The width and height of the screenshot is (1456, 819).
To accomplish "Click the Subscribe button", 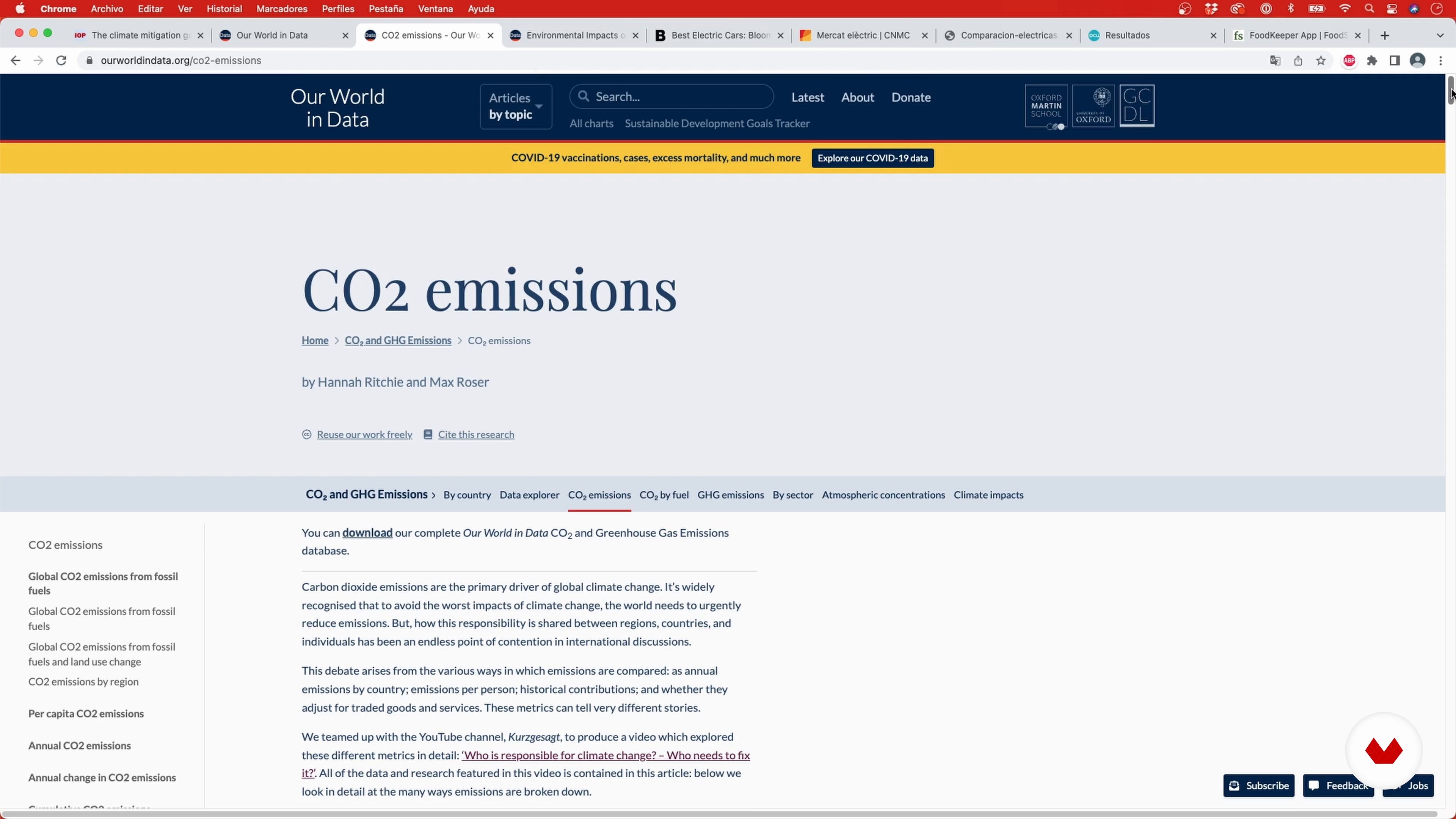I will click(x=1259, y=786).
